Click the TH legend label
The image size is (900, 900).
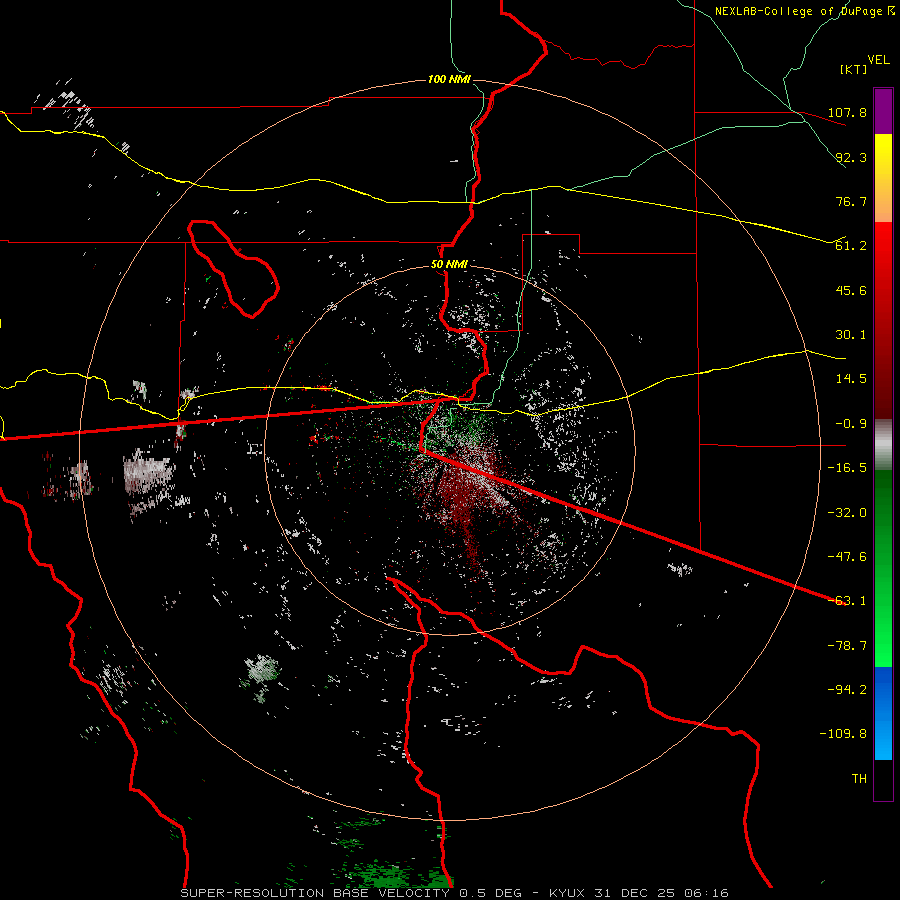pyautogui.click(x=859, y=779)
